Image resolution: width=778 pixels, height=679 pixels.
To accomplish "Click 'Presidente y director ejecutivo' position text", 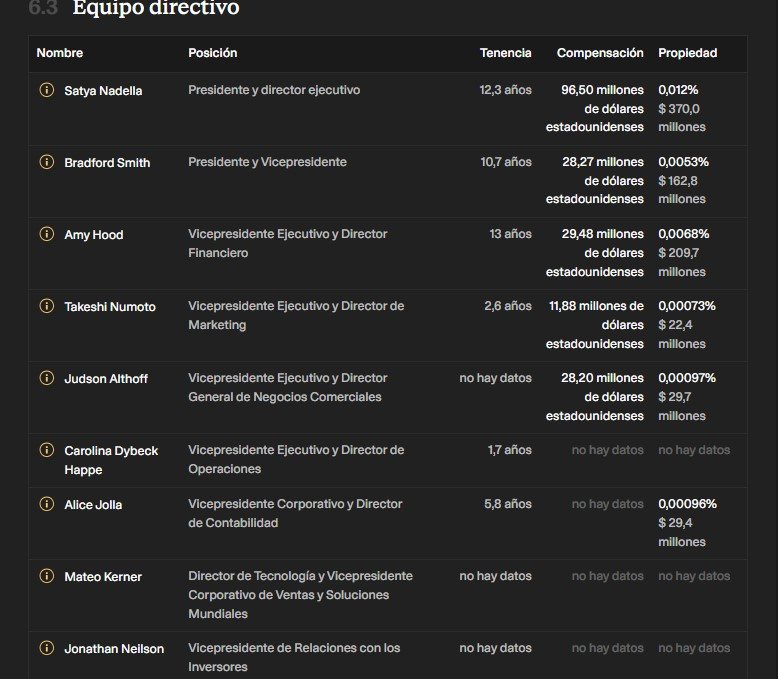I will (274, 90).
